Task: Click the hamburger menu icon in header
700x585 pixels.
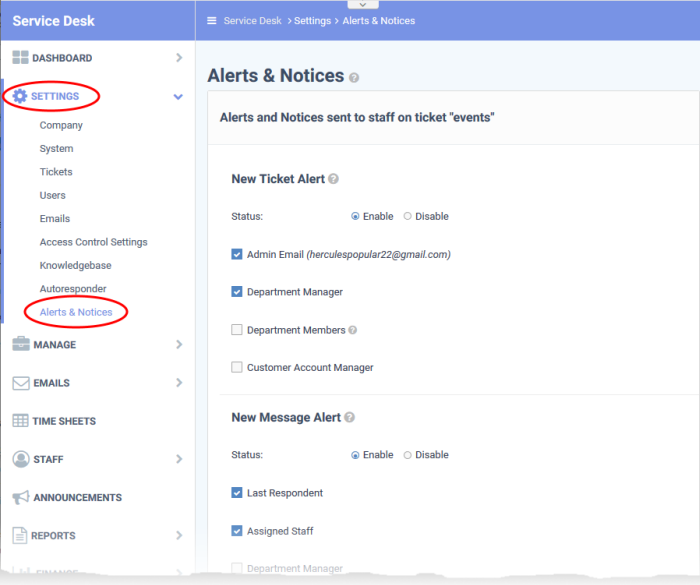Action: 211,20
